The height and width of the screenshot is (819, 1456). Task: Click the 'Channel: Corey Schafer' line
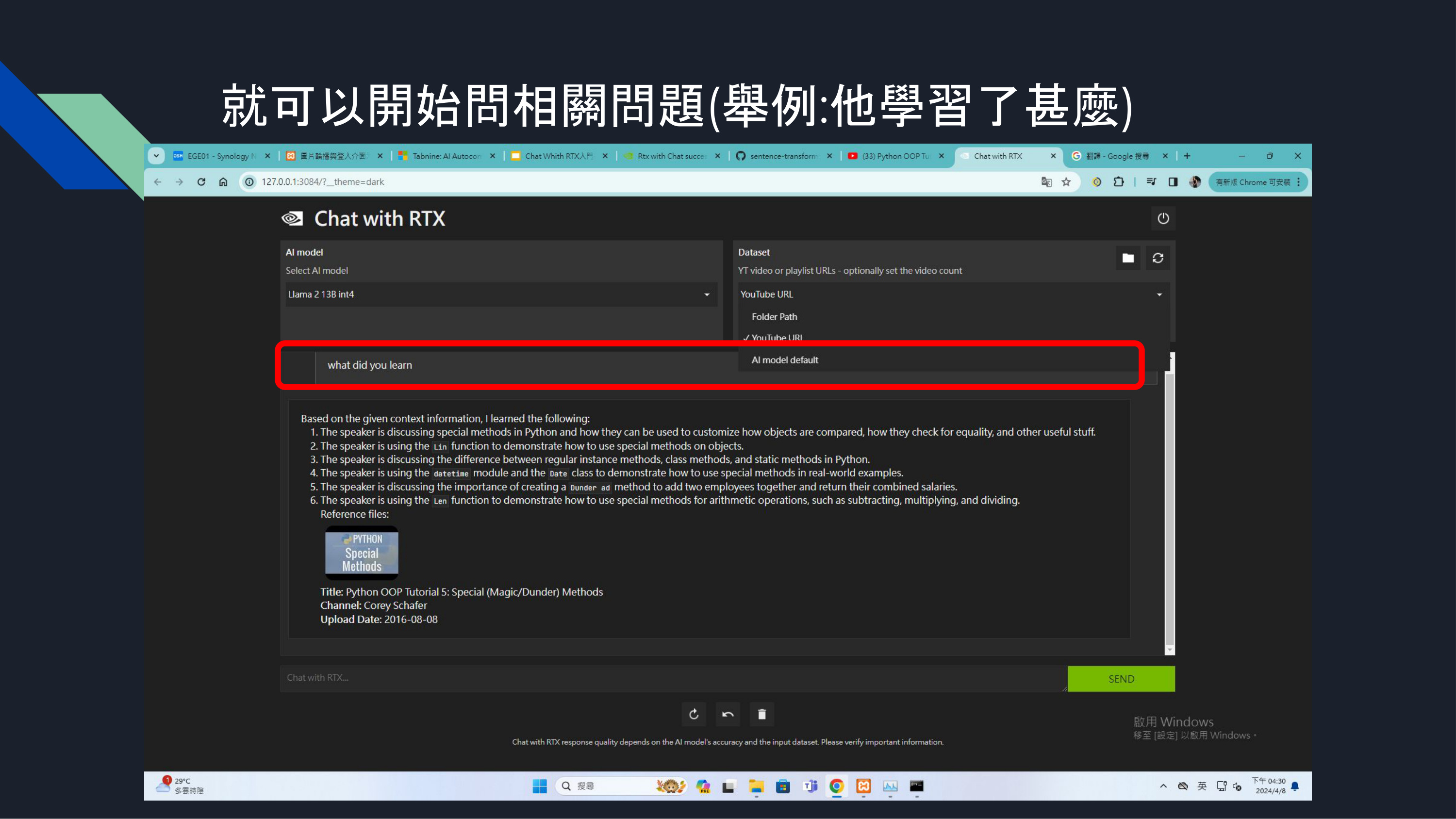point(374,606)
